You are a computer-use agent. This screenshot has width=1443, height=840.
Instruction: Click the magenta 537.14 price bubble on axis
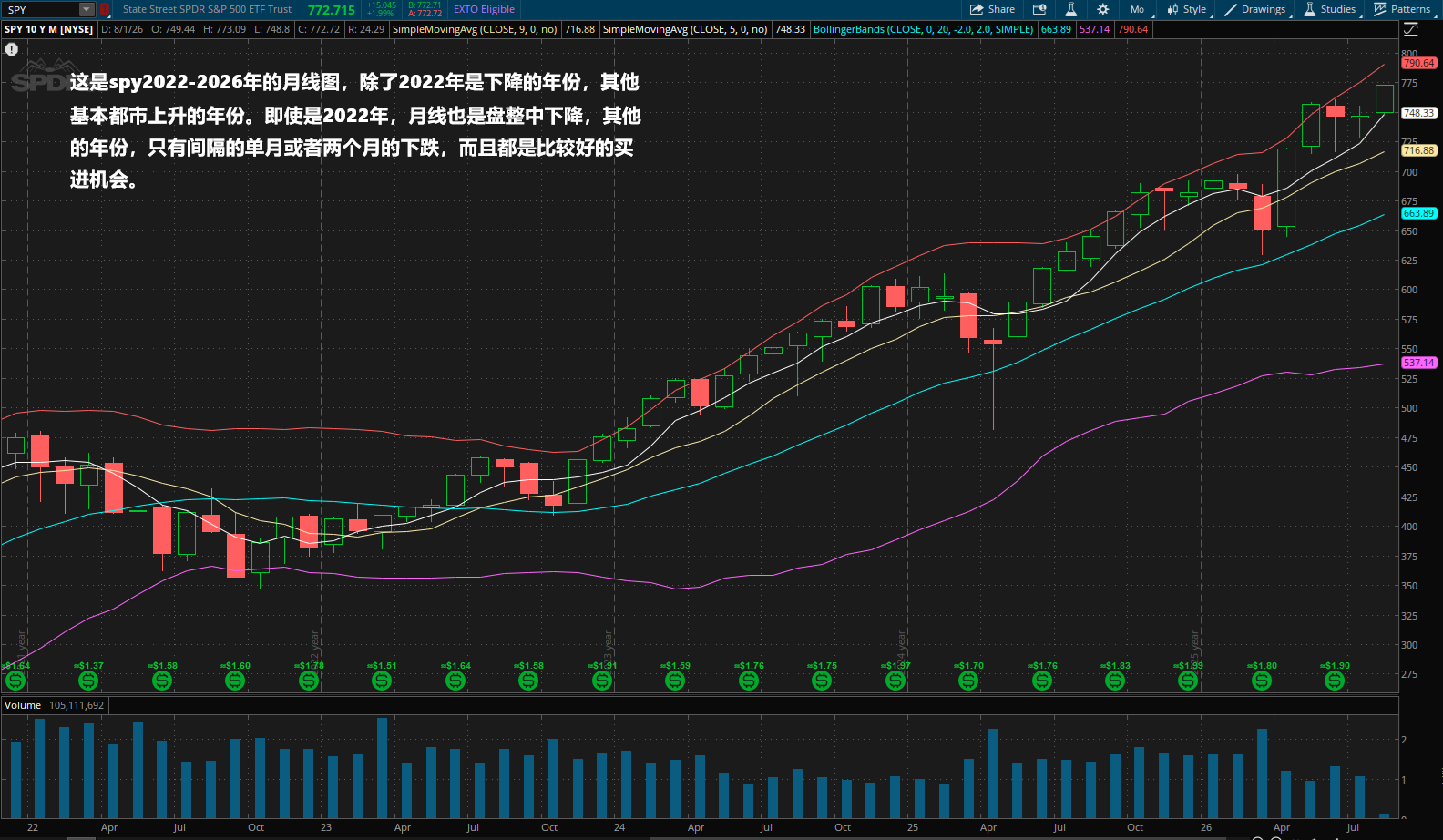1419,363
